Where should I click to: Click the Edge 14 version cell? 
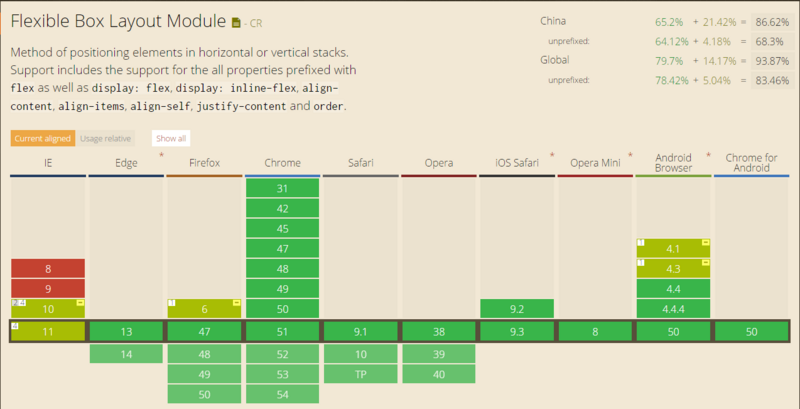pyautogui.click(x=126, y=354)
